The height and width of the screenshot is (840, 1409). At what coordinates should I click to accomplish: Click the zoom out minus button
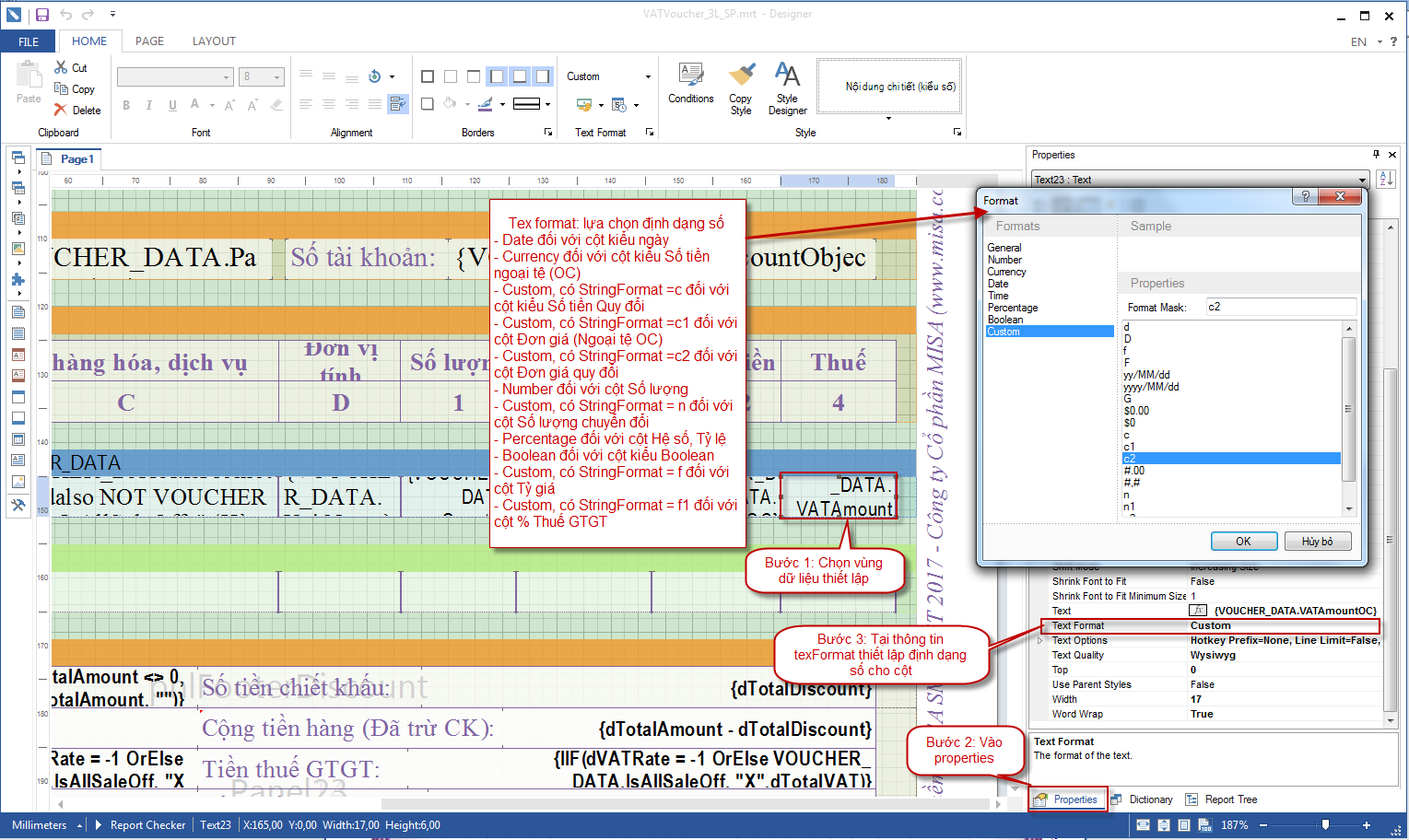pyautogui.click(x=1263, y=825)
